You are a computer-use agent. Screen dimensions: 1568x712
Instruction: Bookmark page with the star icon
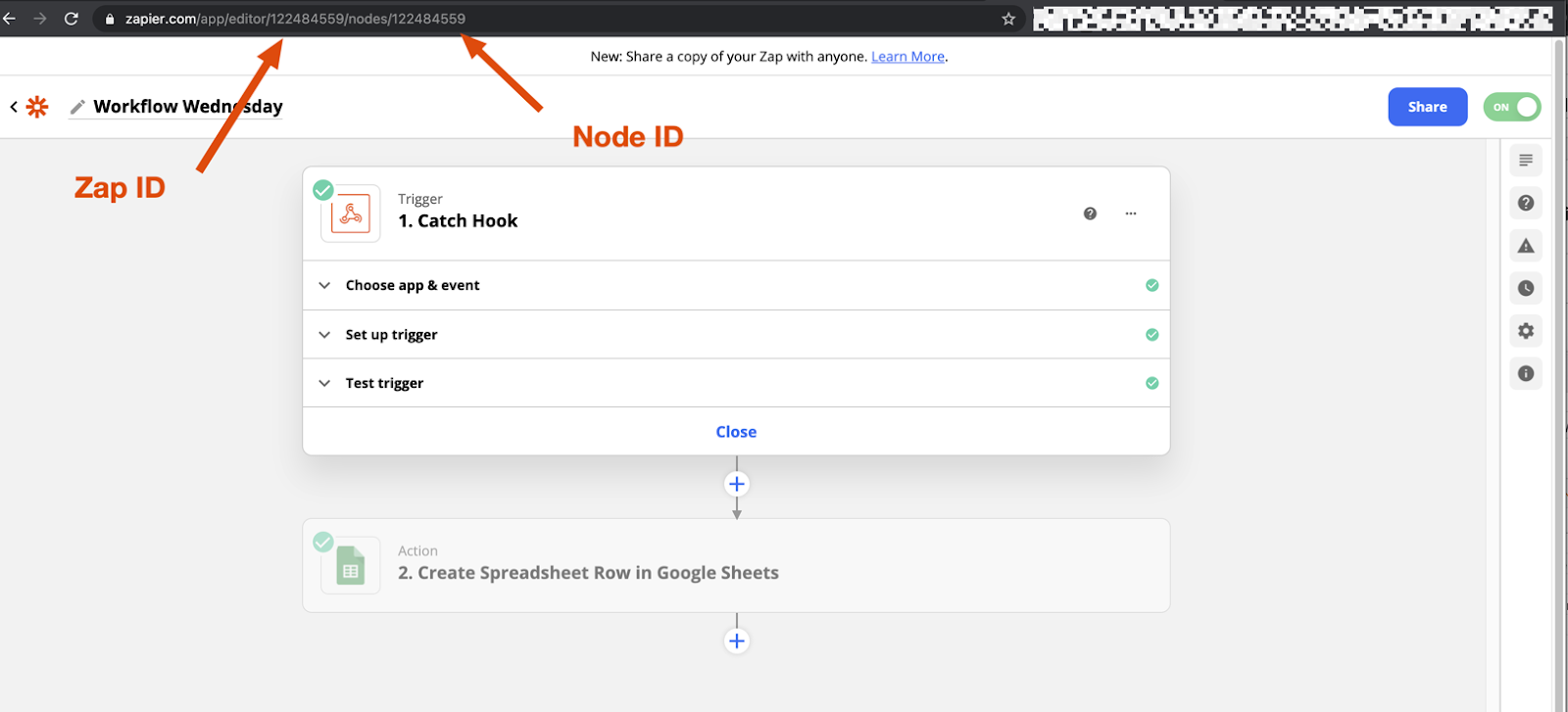[x=1008, y=19]
